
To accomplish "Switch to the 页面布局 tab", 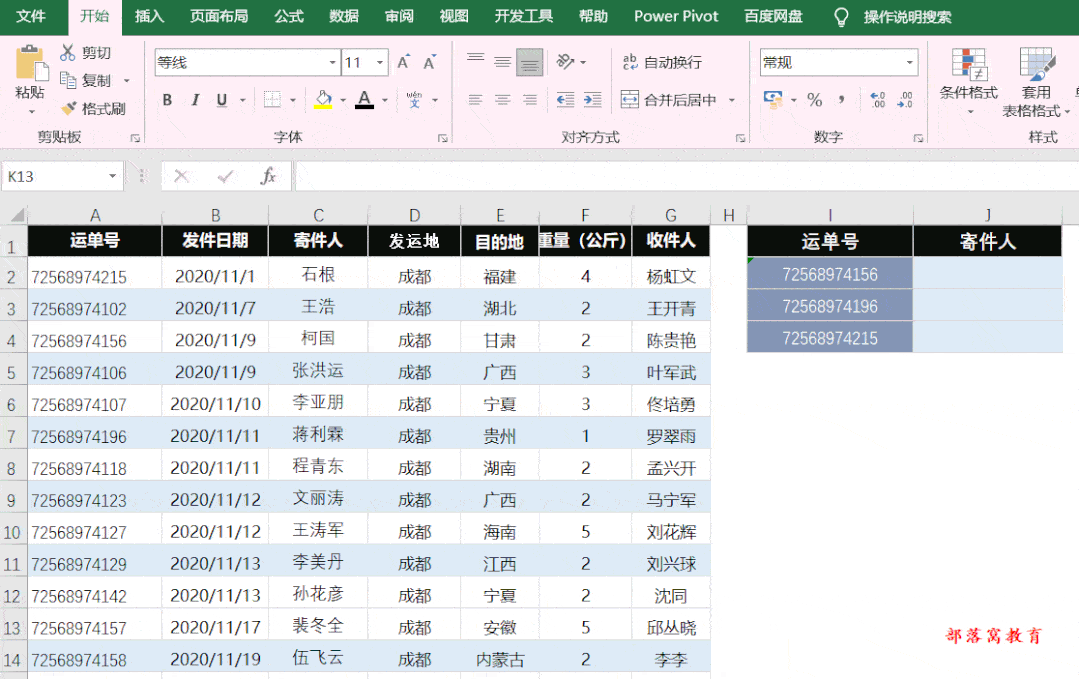I will click(219, 17).
